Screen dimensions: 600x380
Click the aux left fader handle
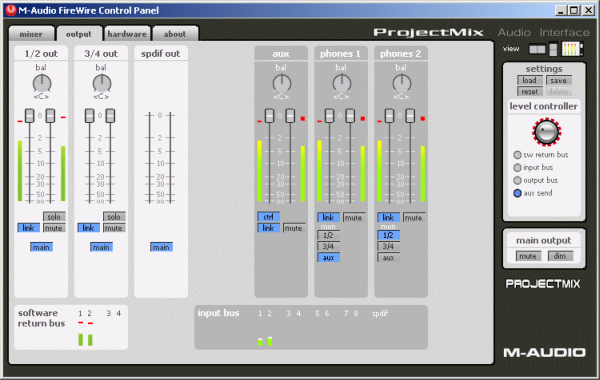pyautogui.click(x=269, y=116)
